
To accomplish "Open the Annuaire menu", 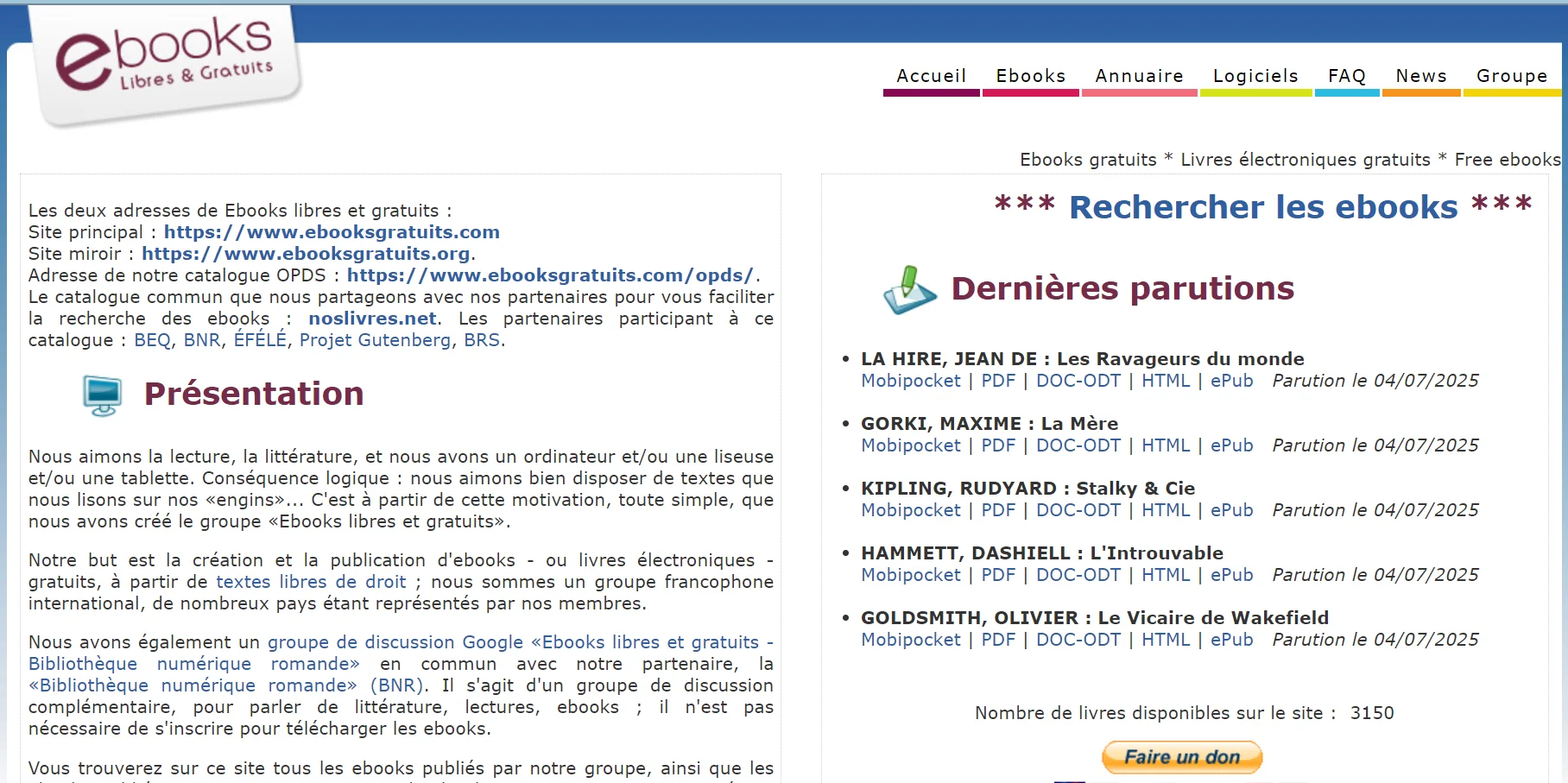I will tap(1139, 76).
